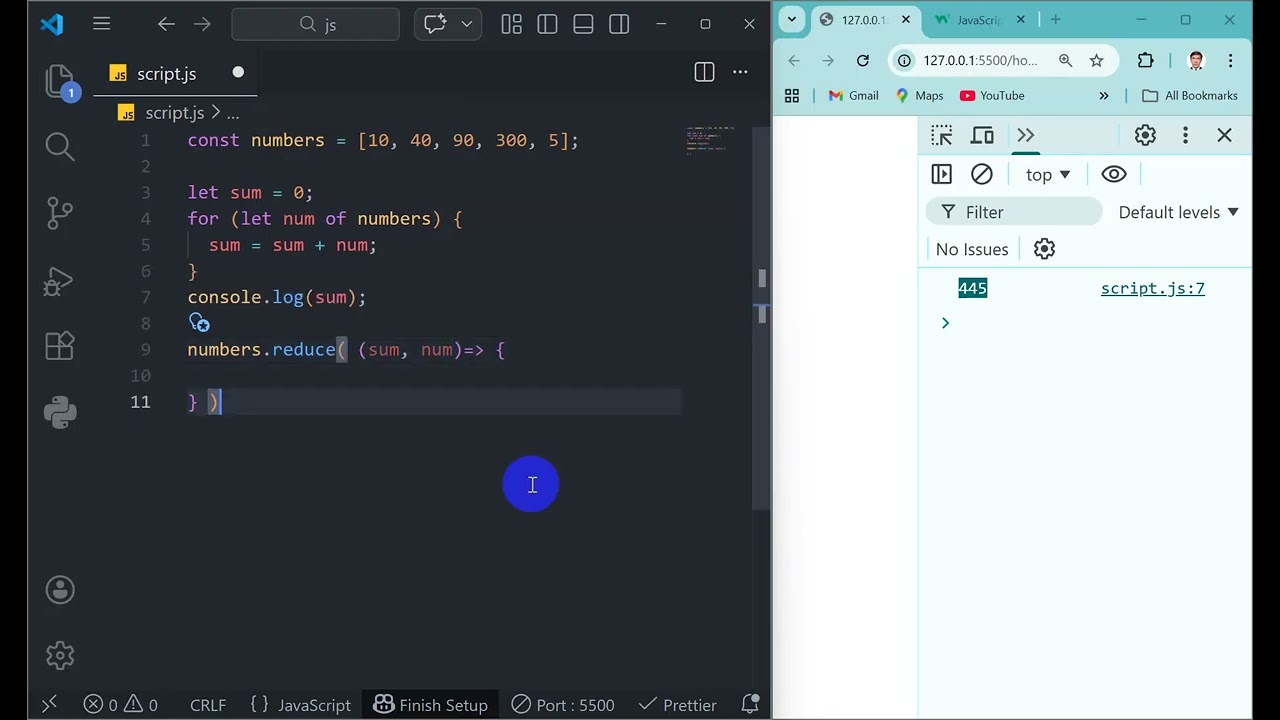
Task: Toggle the primary side bar
Action: pos(547,24)
